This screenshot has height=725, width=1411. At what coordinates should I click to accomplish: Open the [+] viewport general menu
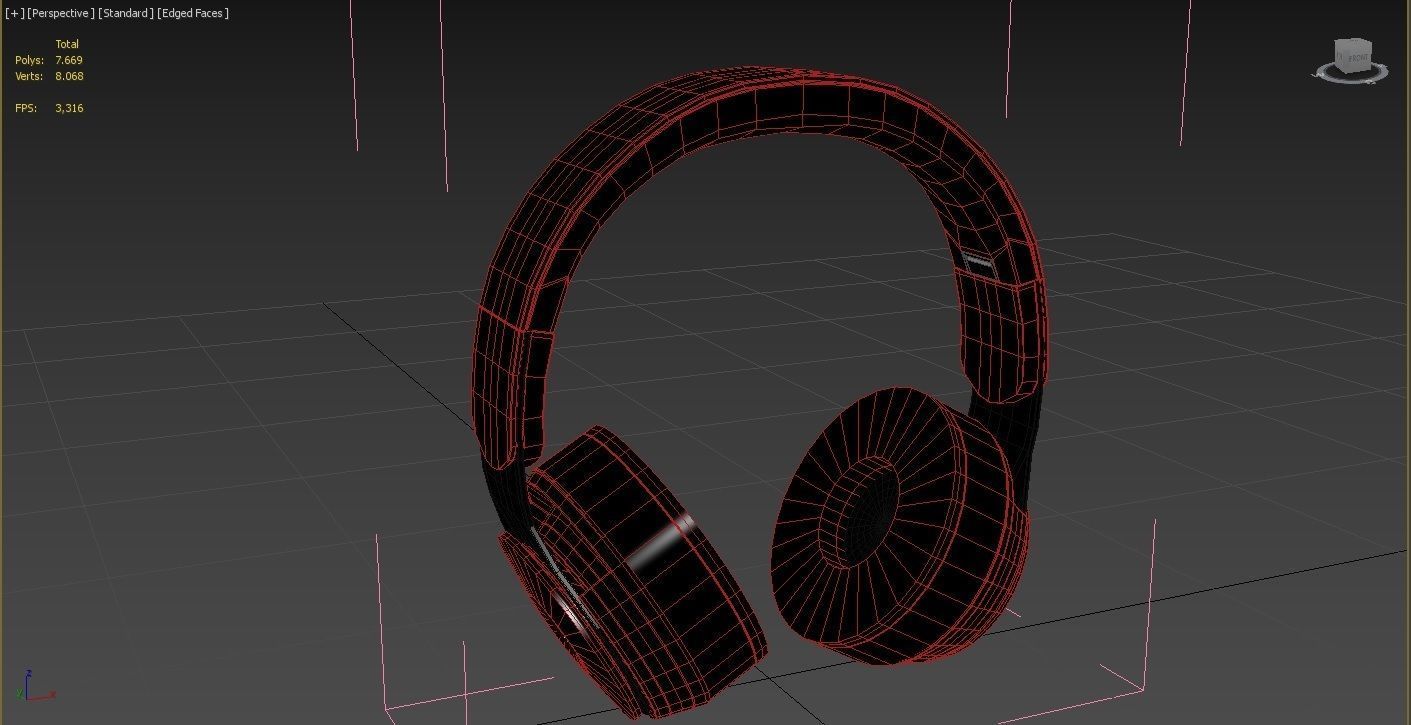click(14, 13)
